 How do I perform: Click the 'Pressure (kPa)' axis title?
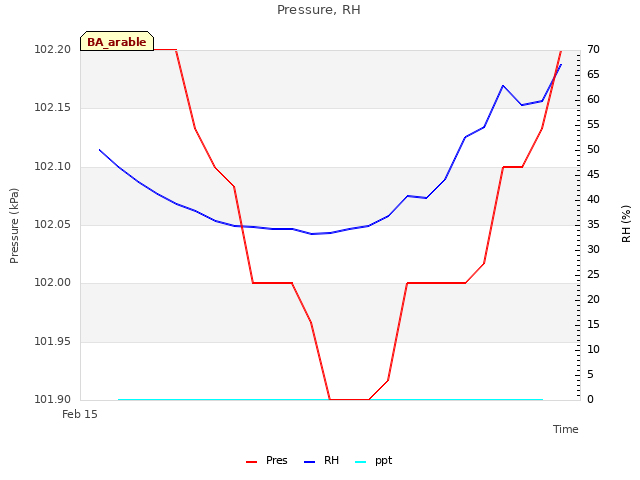14,226
